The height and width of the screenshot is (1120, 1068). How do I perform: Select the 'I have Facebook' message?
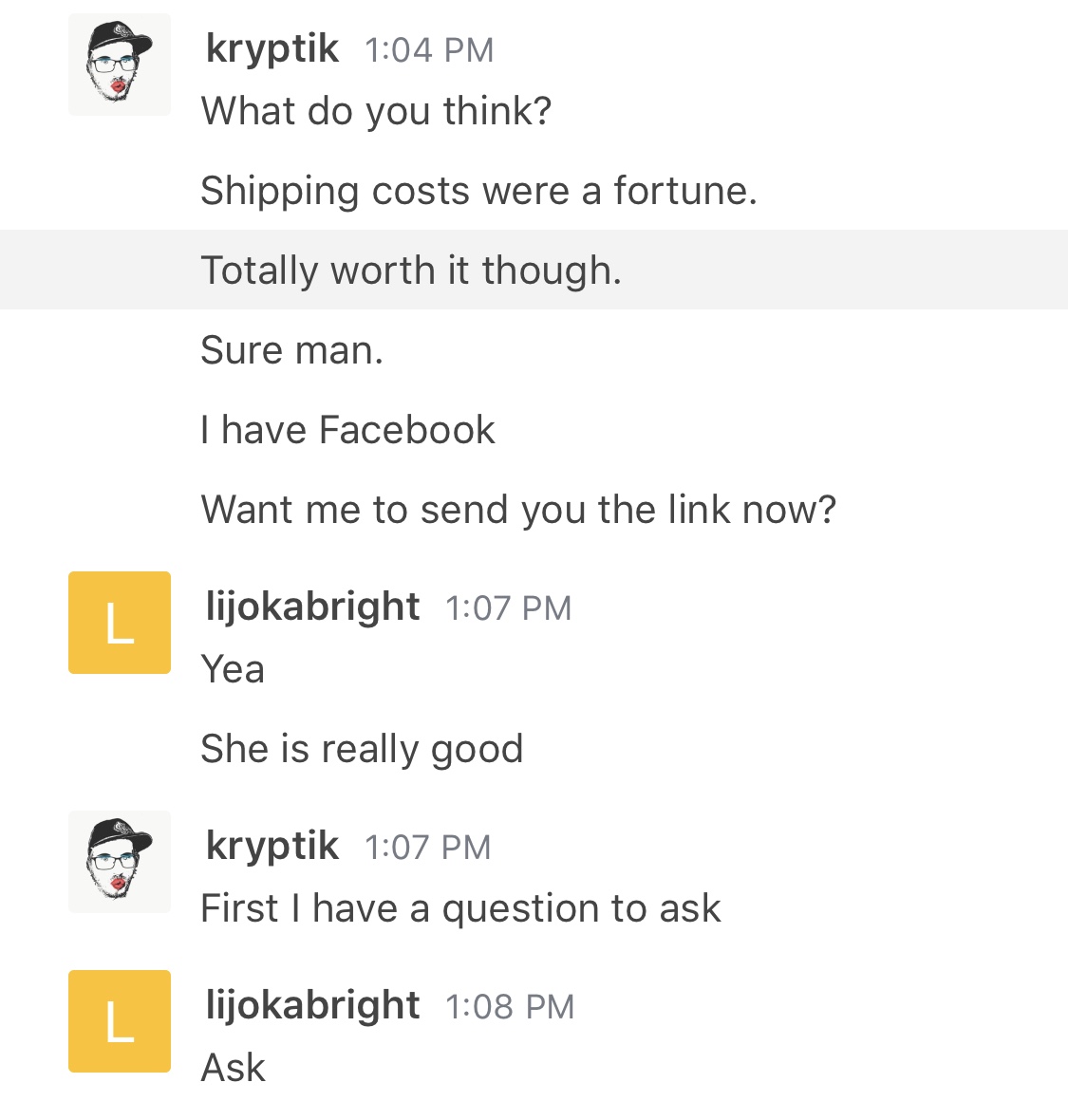(x=347, y=431)
